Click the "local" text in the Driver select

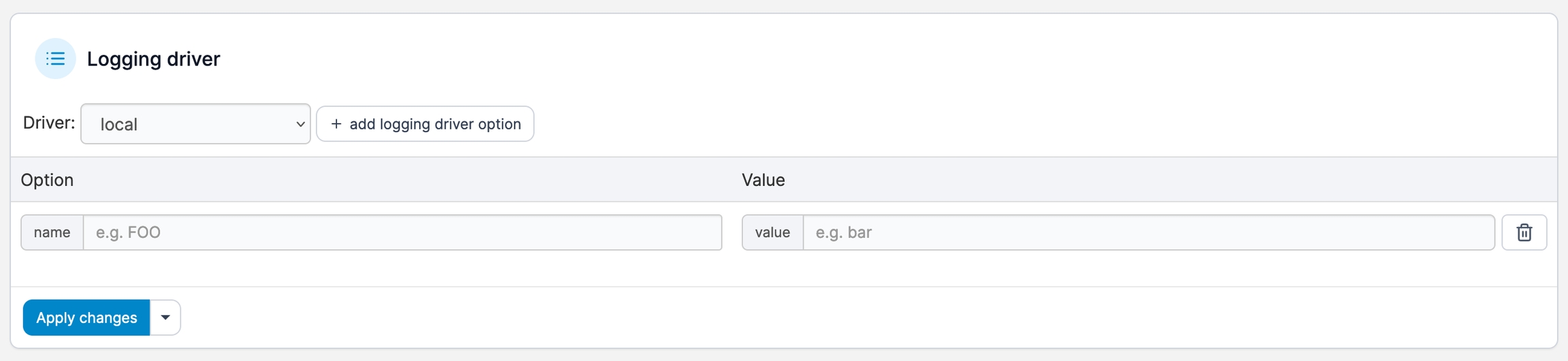click(x=119, y=125)
